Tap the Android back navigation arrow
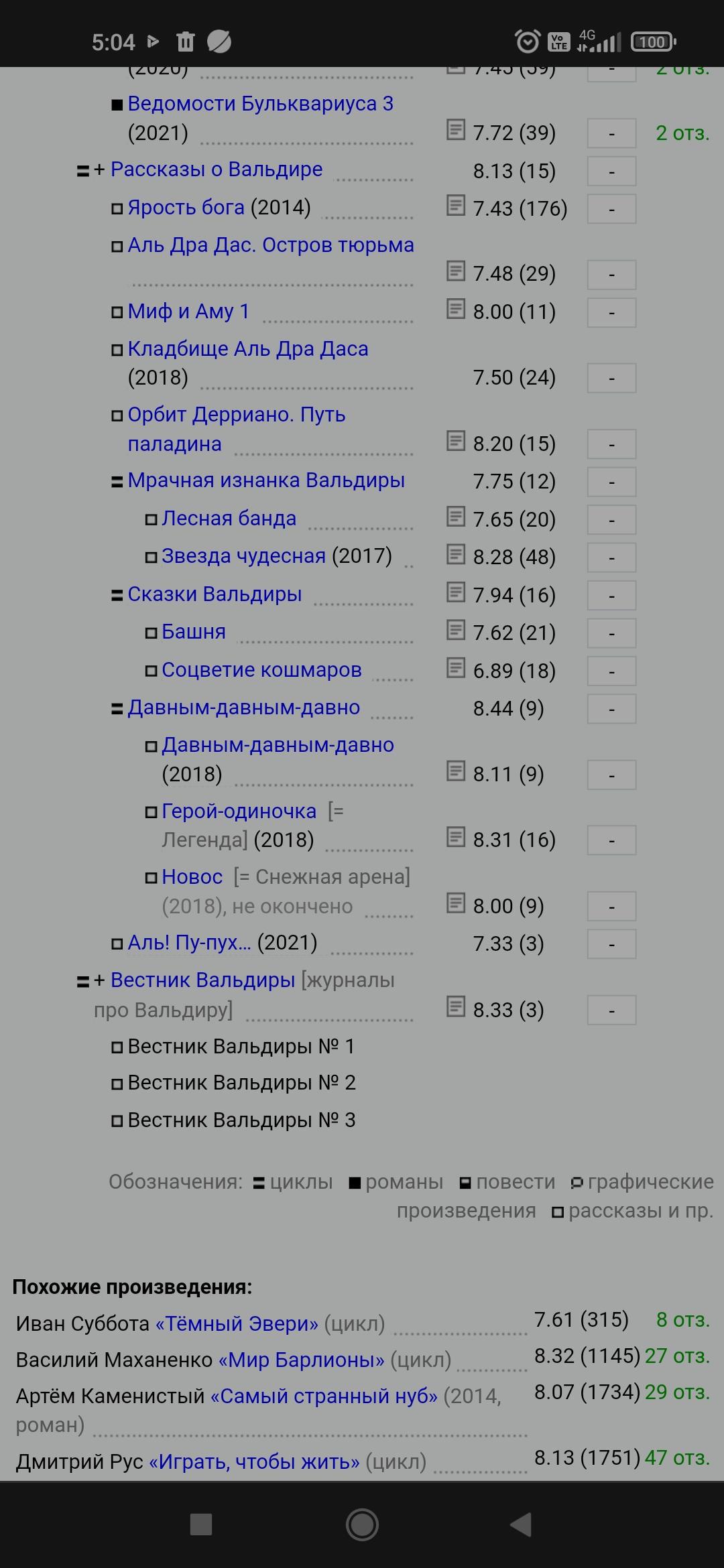The image size is (724, 1568). [522, 1524]
